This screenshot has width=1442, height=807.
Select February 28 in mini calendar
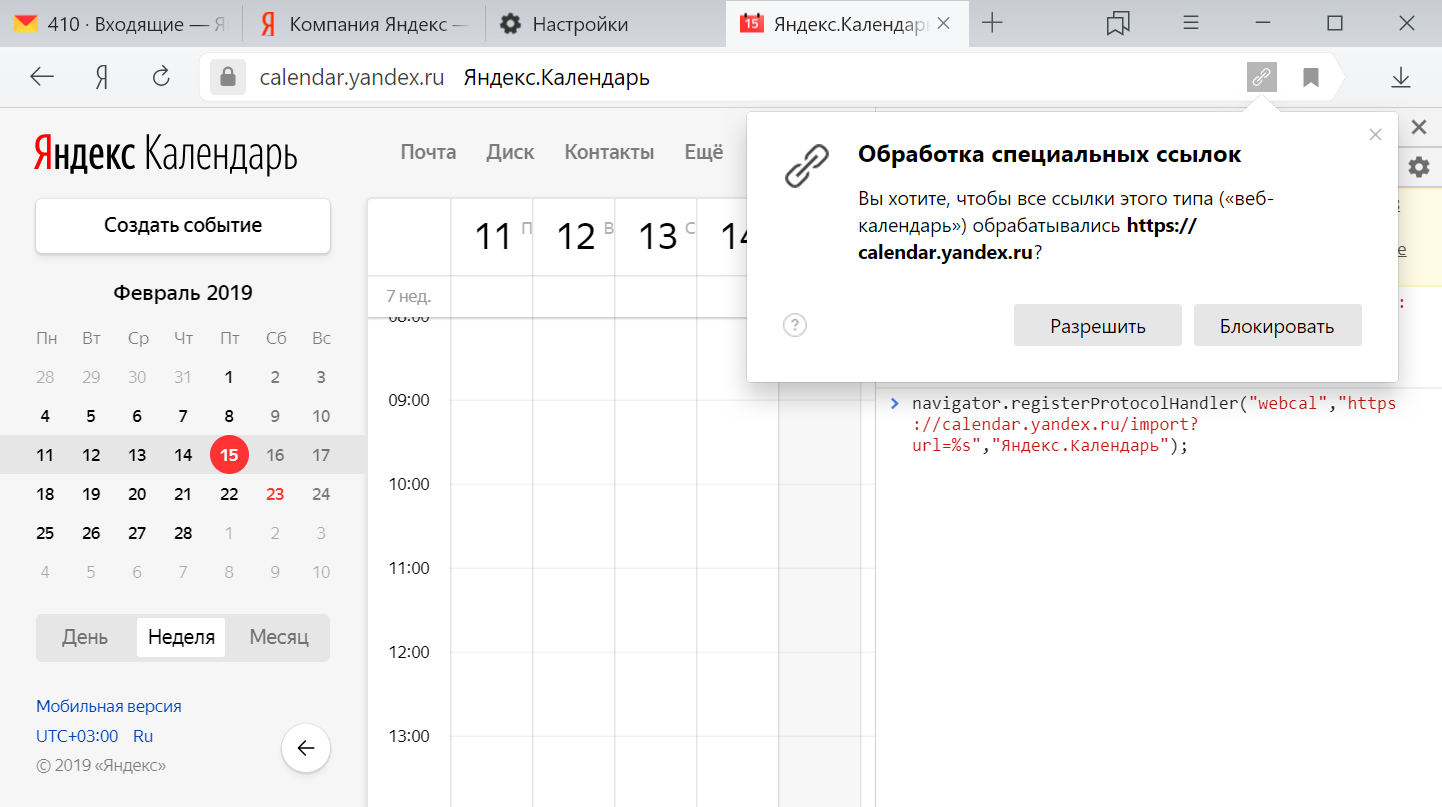pos(183,533)
